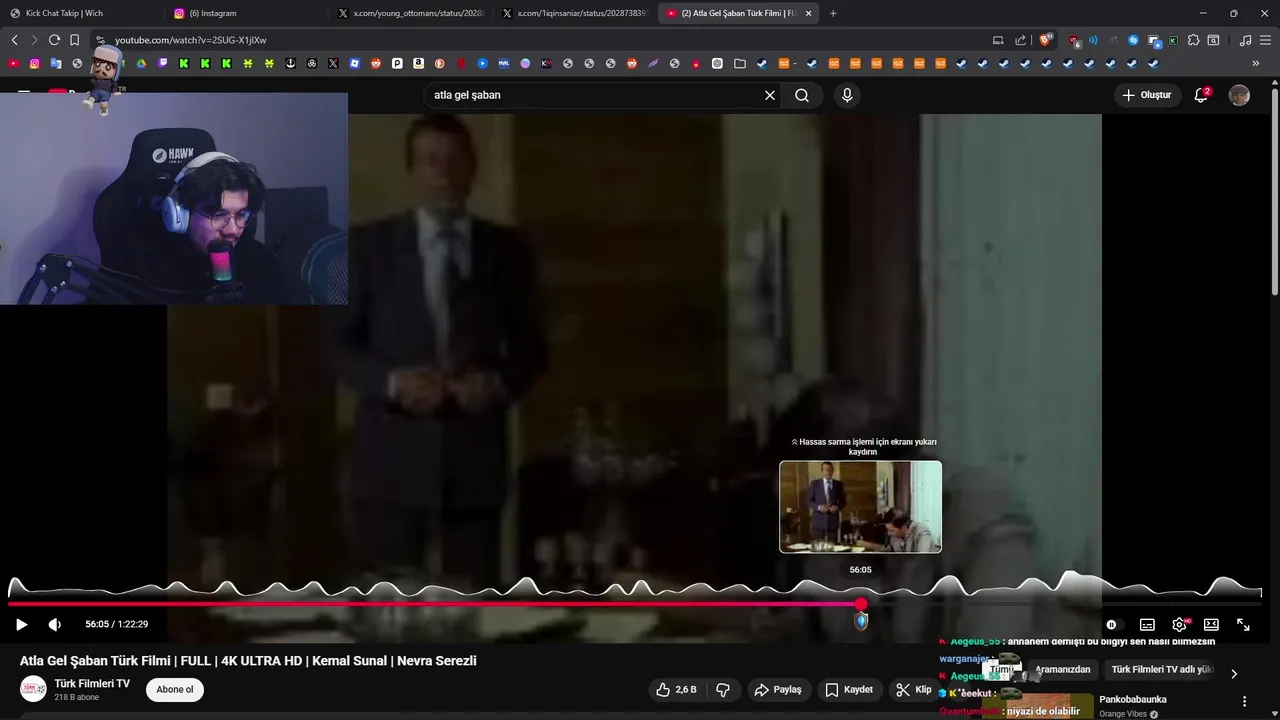Viewport: 1280px width, 720px height.
Task: Enter fullscreen mode in the player
Action: pyautogui.click(x=1243, y=624)
